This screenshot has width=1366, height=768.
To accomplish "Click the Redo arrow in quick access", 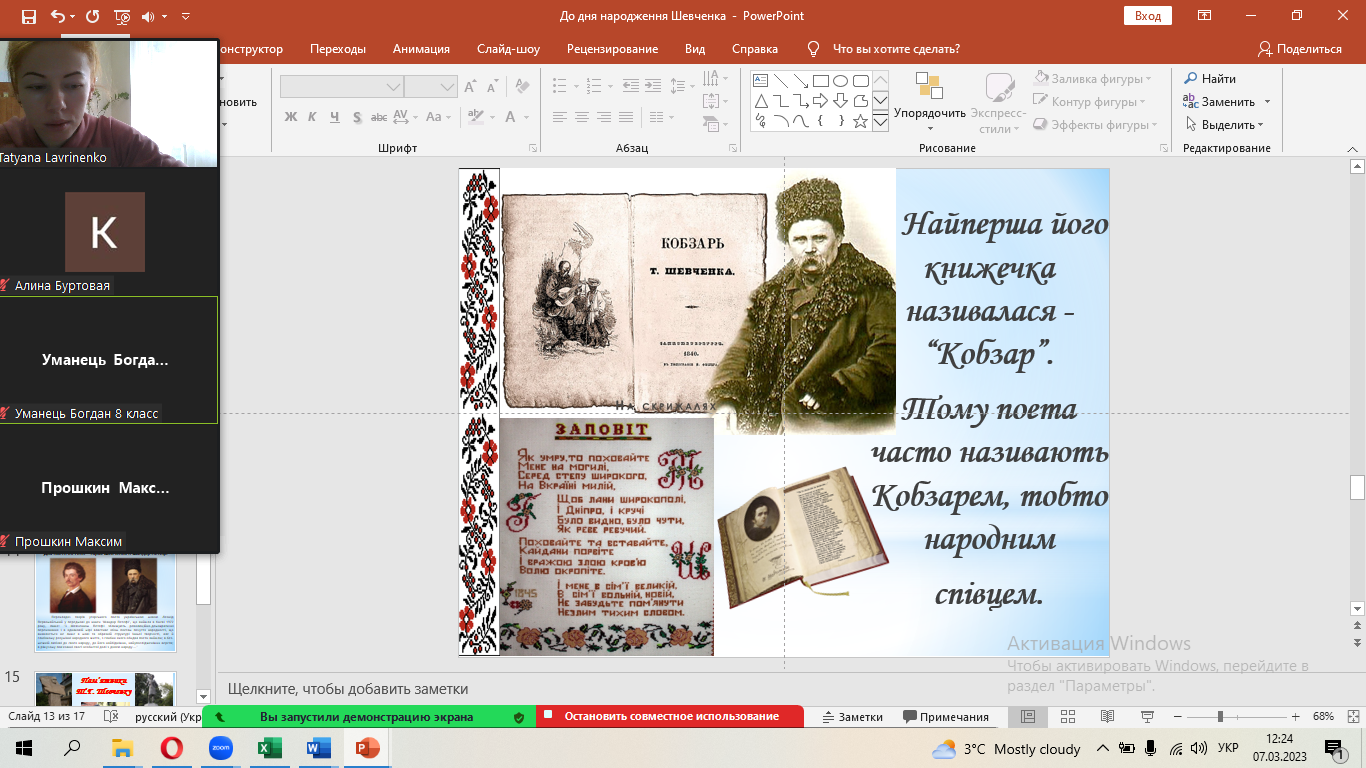I will (x=93, y=17).
